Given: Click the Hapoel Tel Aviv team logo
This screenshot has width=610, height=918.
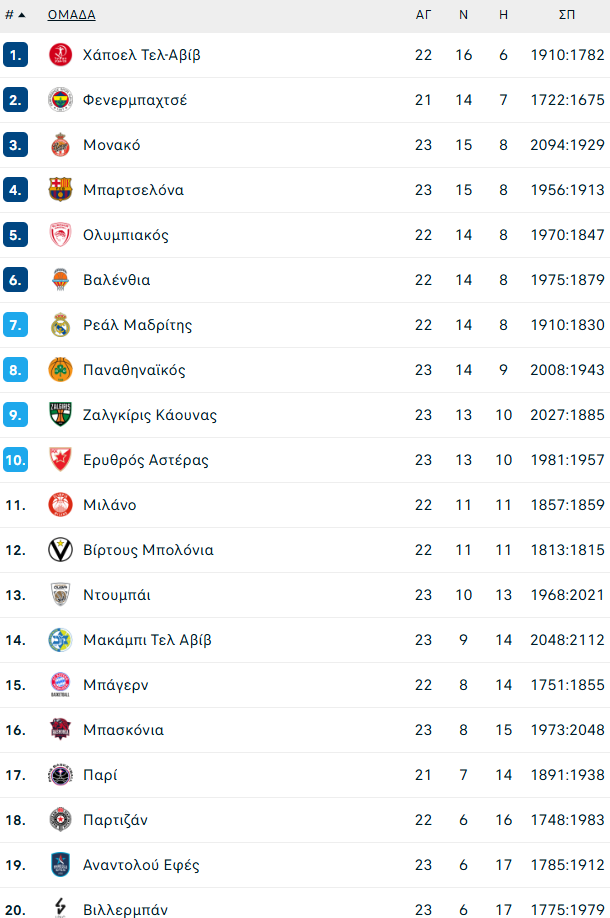Looking at the screenshot, I should click(60, 55).
